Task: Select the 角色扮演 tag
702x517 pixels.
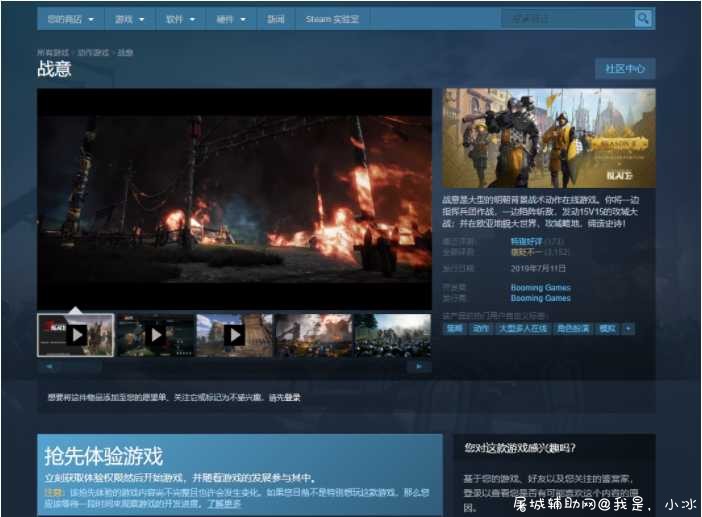Action: coord(573,329)
